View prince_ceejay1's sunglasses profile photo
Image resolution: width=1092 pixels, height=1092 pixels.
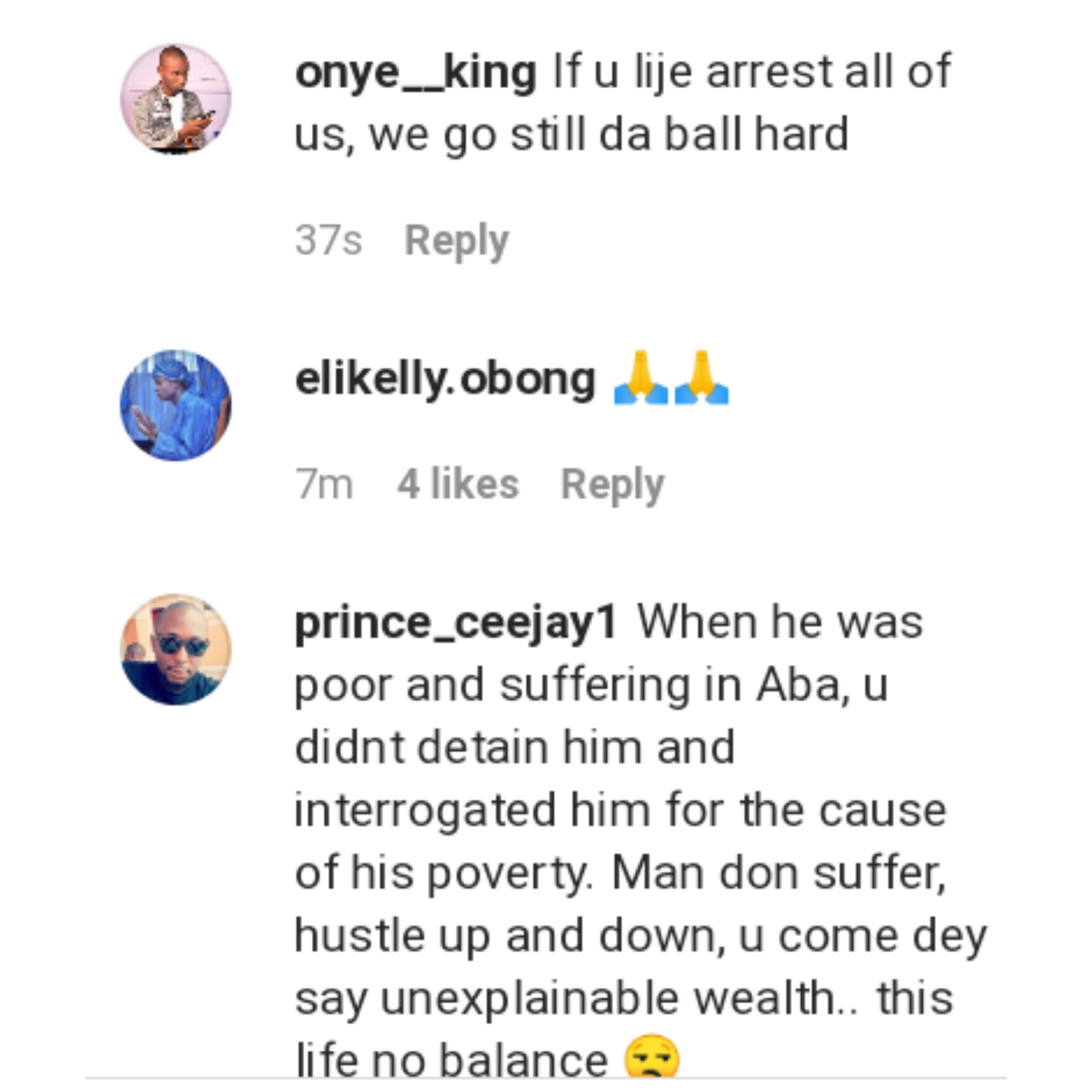175,650
